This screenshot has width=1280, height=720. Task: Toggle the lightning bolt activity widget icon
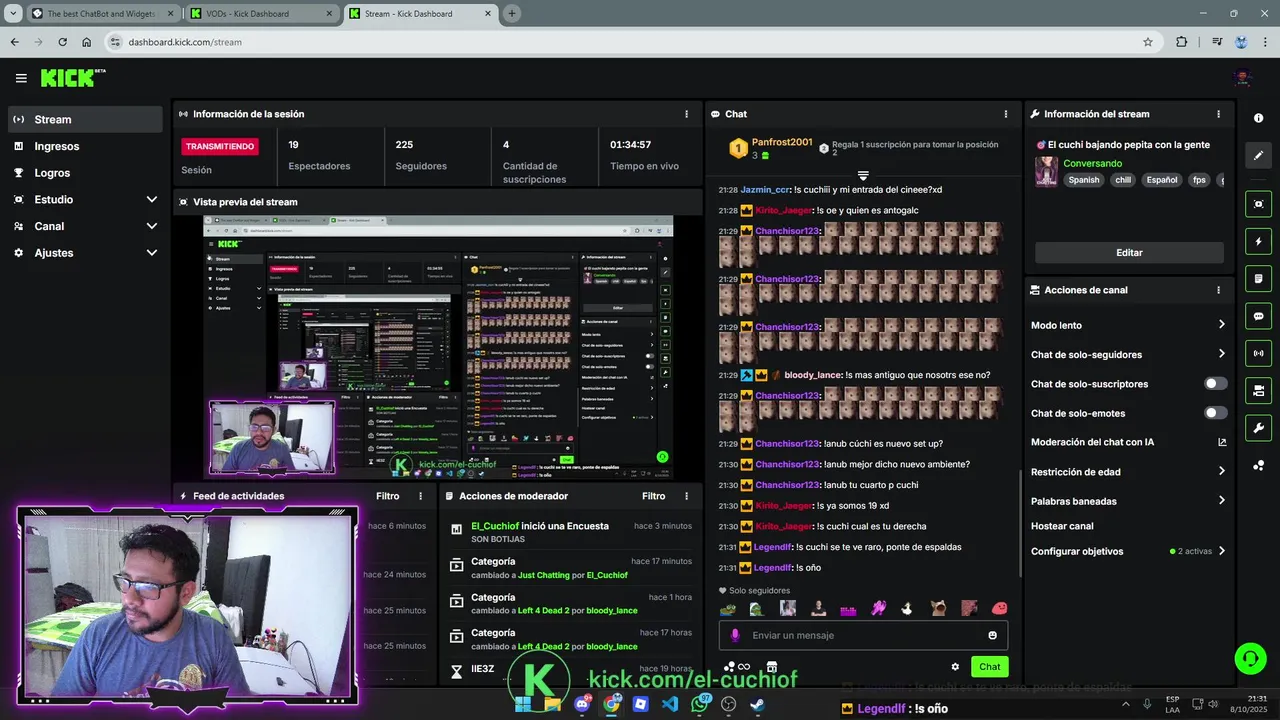click(1258, 241)
